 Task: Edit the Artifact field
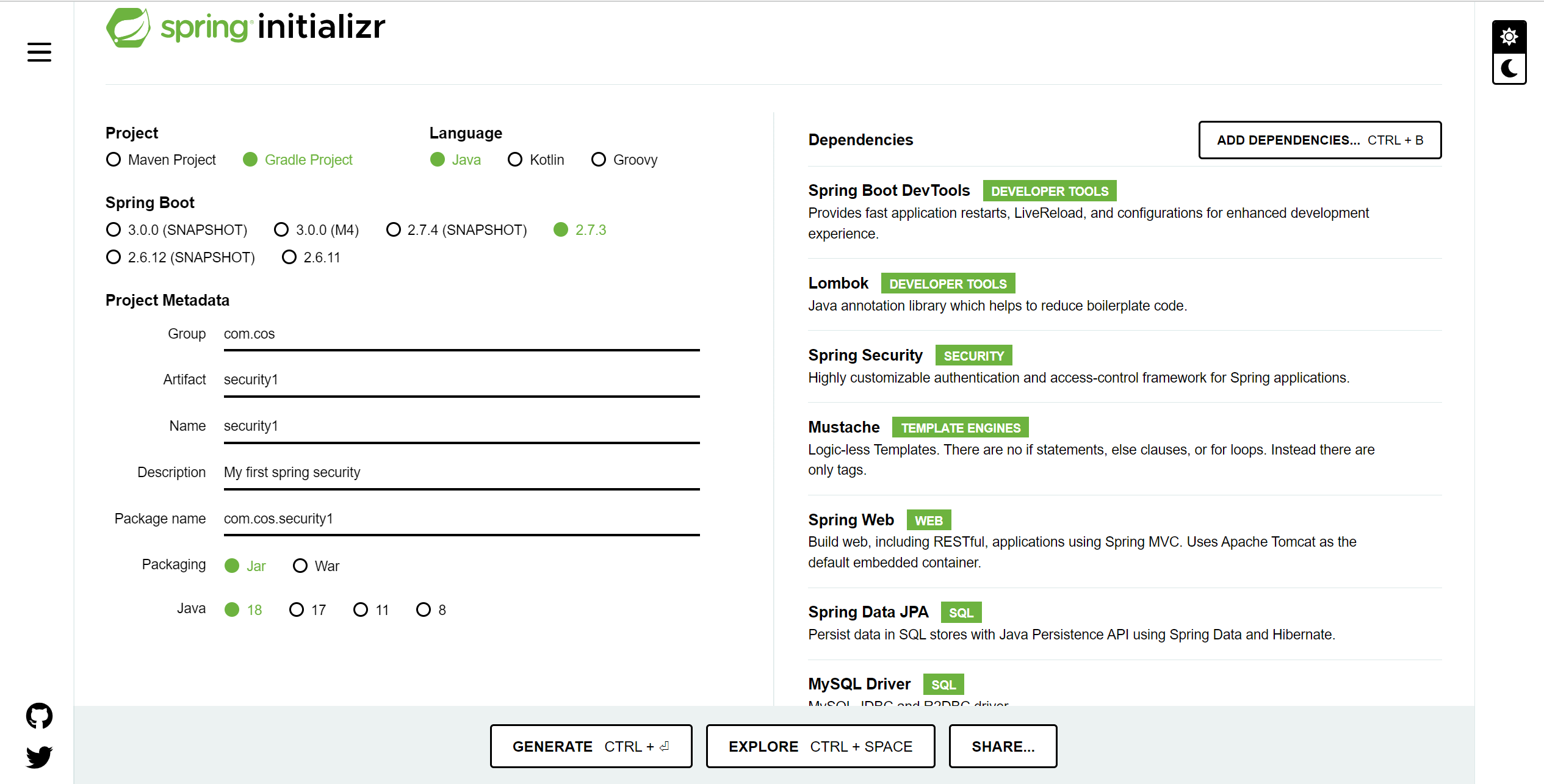point(461,381)
